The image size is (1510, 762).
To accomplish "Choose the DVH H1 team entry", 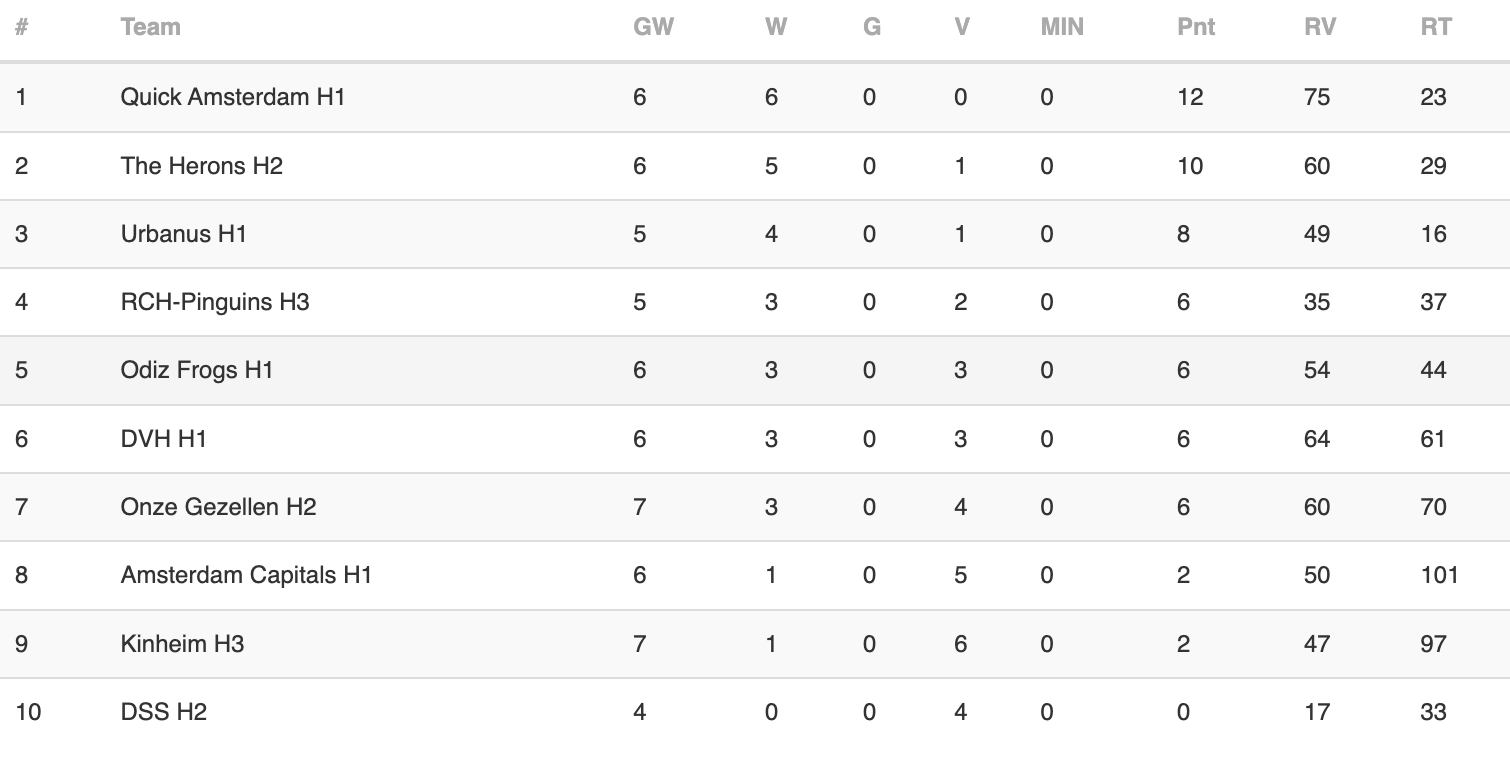I will coord(164,439).
